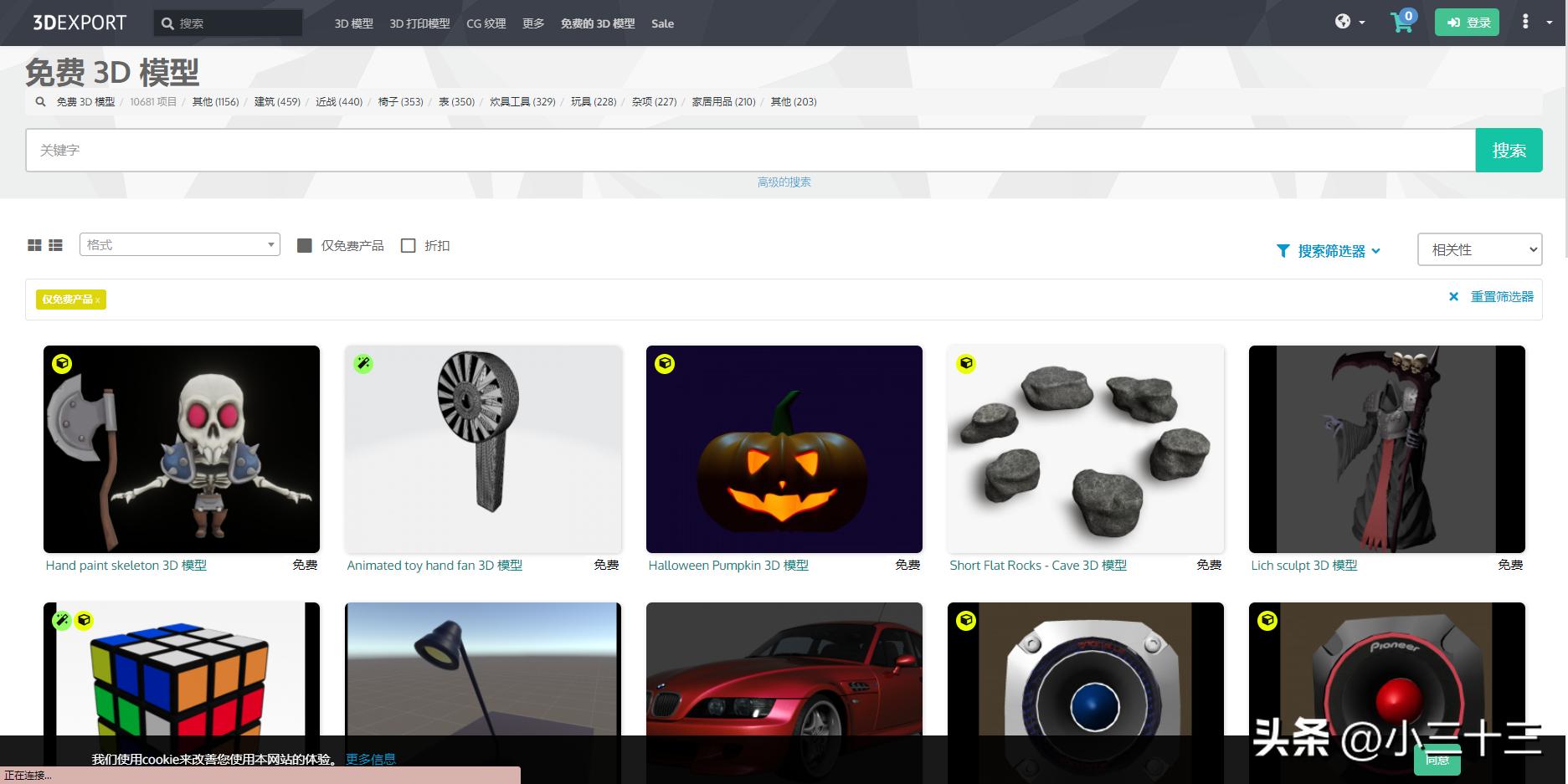Select the 近战 (440) category link
The image size is (1568, 784).
(x=339, y=101)
